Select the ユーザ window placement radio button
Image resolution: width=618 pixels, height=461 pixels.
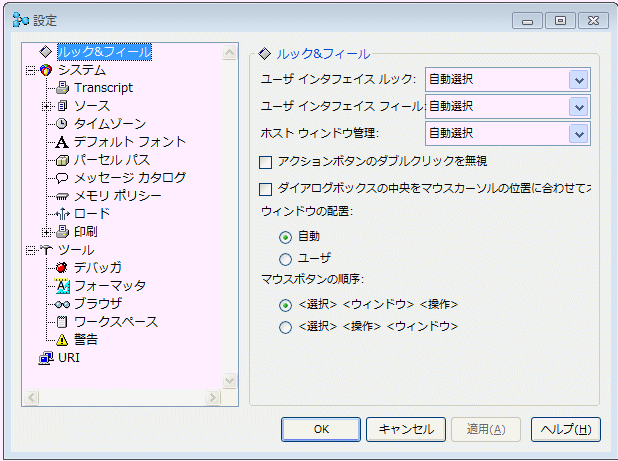(x=286, y=258)
